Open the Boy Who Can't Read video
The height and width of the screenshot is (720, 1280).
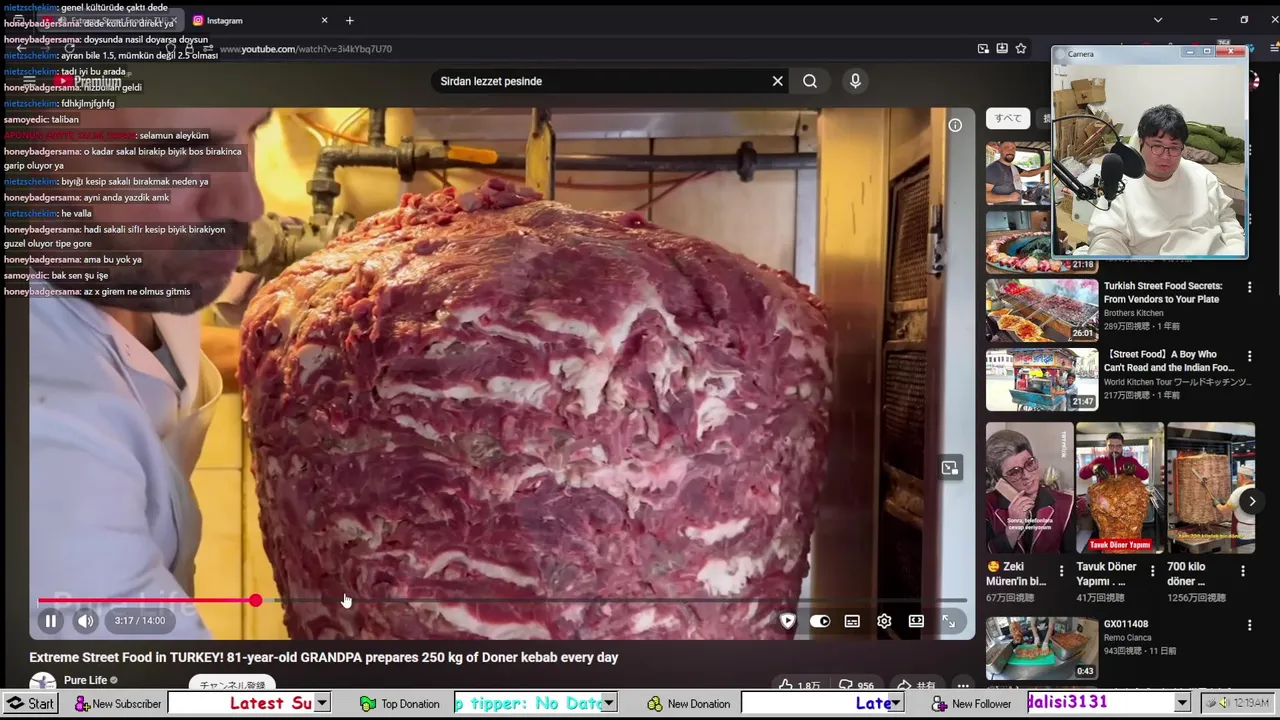point(1168,361)
